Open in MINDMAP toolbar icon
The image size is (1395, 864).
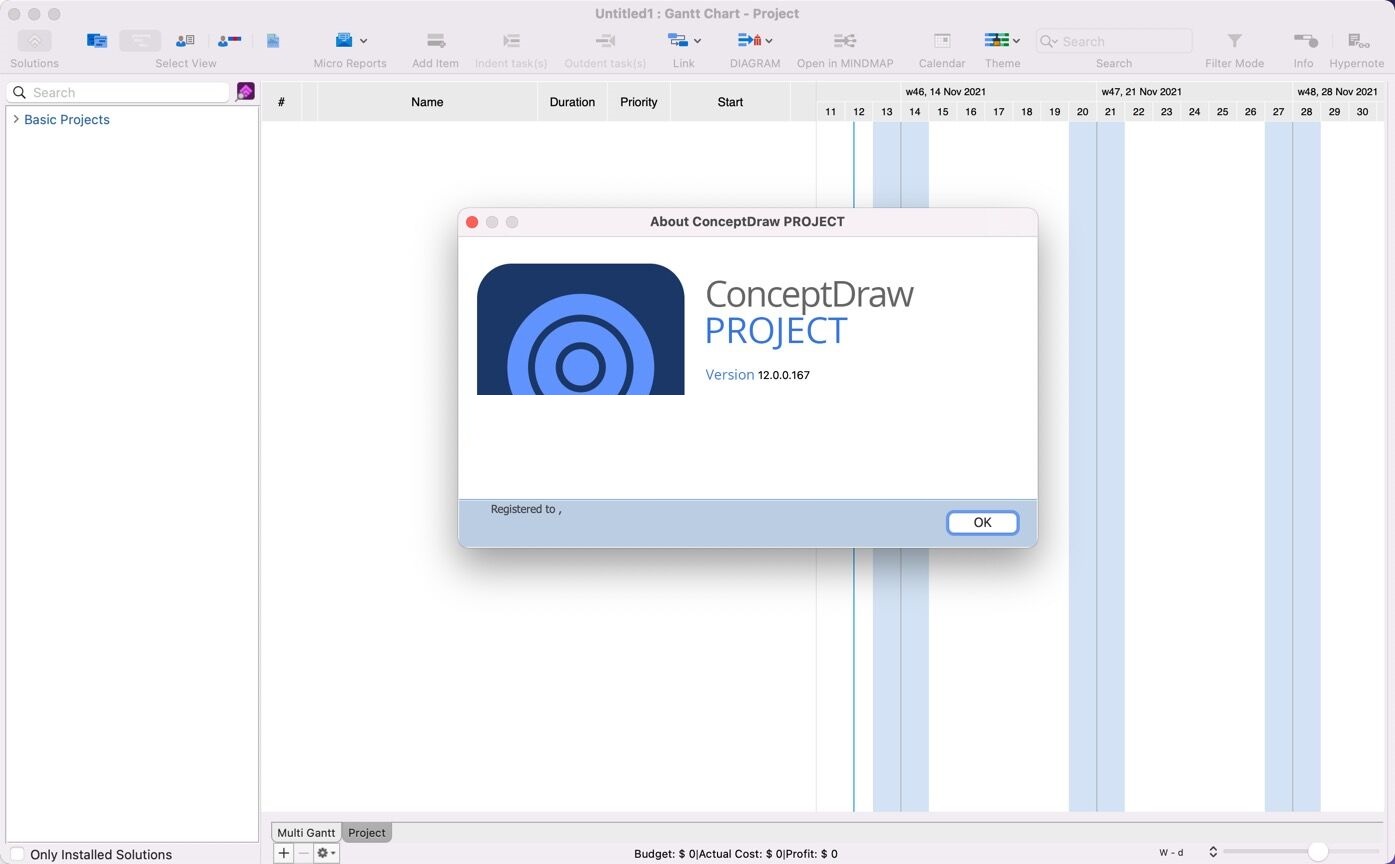[x=844, y=41]
